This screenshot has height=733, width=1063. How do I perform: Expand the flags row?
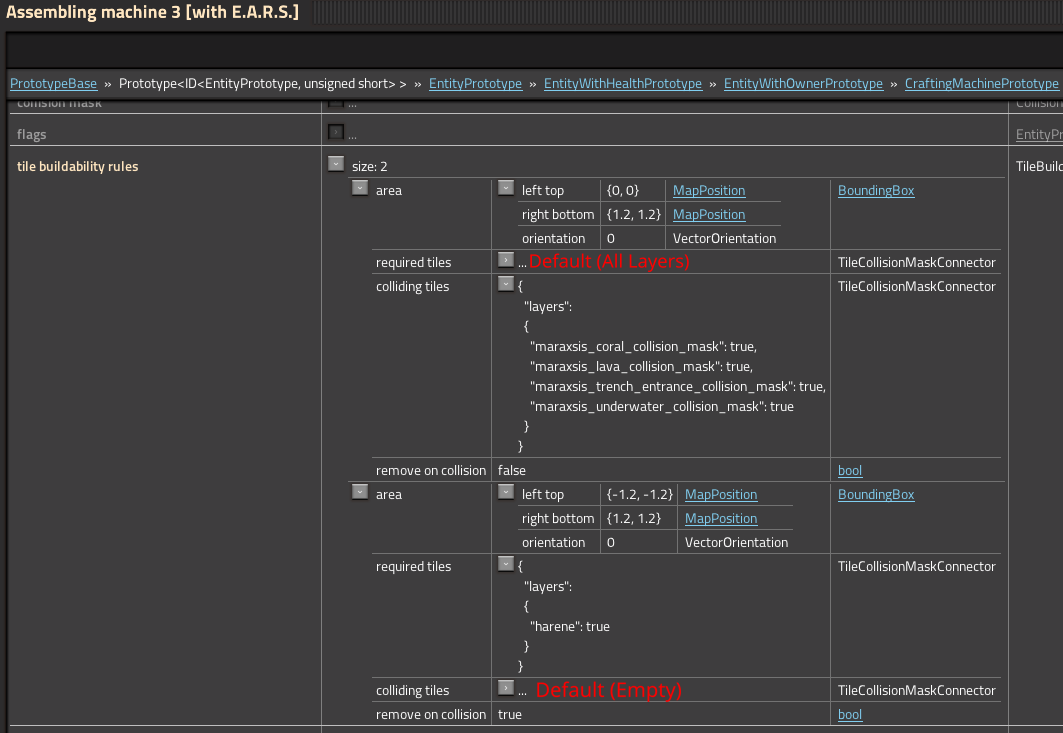pyautogui.click(x=336, y=132)
